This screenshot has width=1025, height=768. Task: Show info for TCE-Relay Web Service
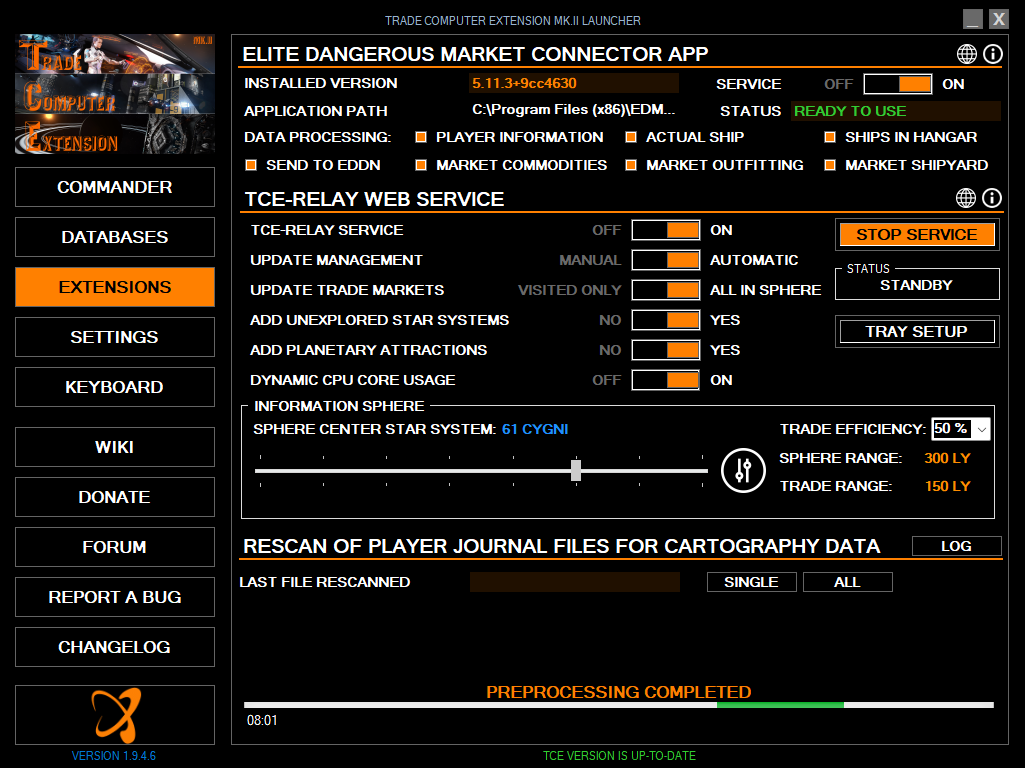pos(992,198)
